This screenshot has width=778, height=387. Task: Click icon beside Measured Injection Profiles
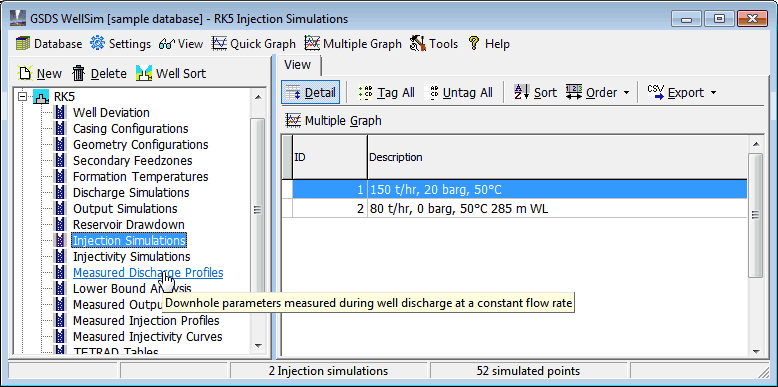[x=61, y=321]
